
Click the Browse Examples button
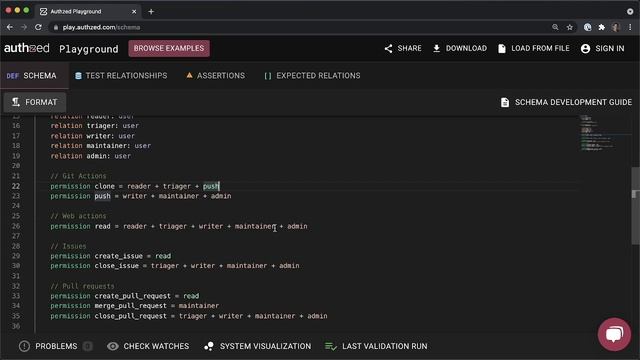(169, 48)
